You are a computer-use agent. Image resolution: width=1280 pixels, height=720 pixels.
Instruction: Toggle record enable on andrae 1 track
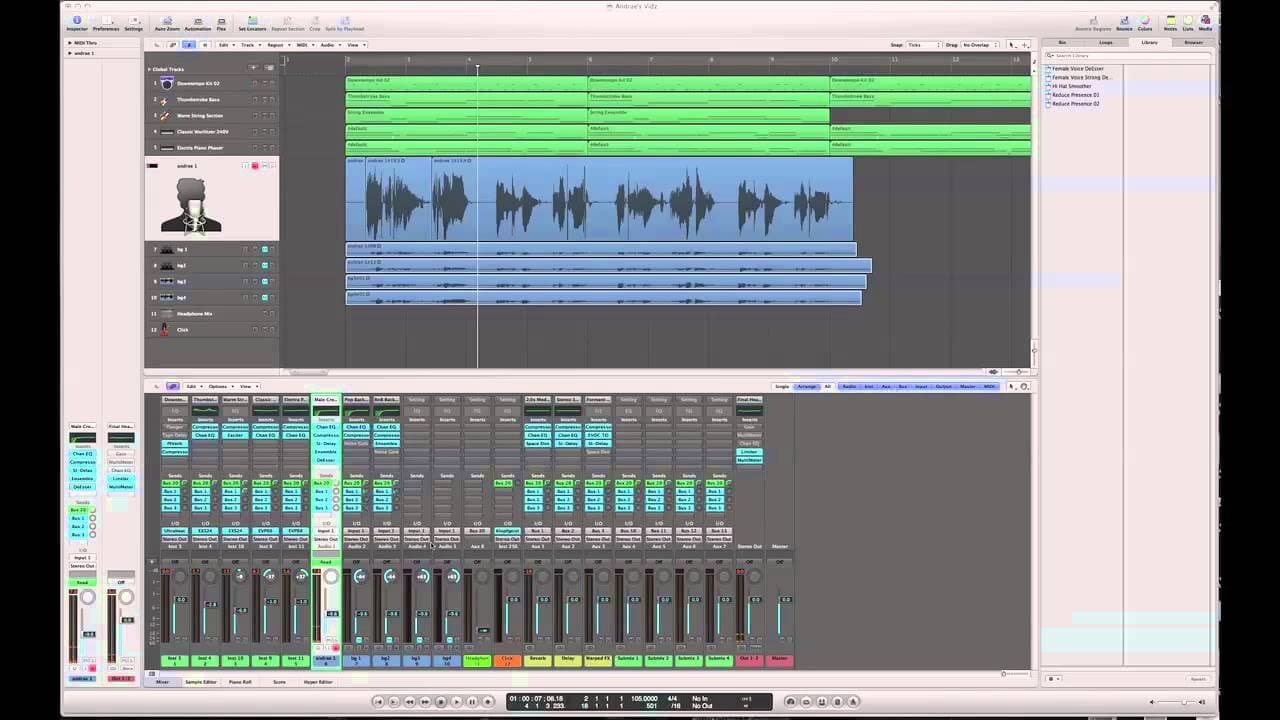255,165
